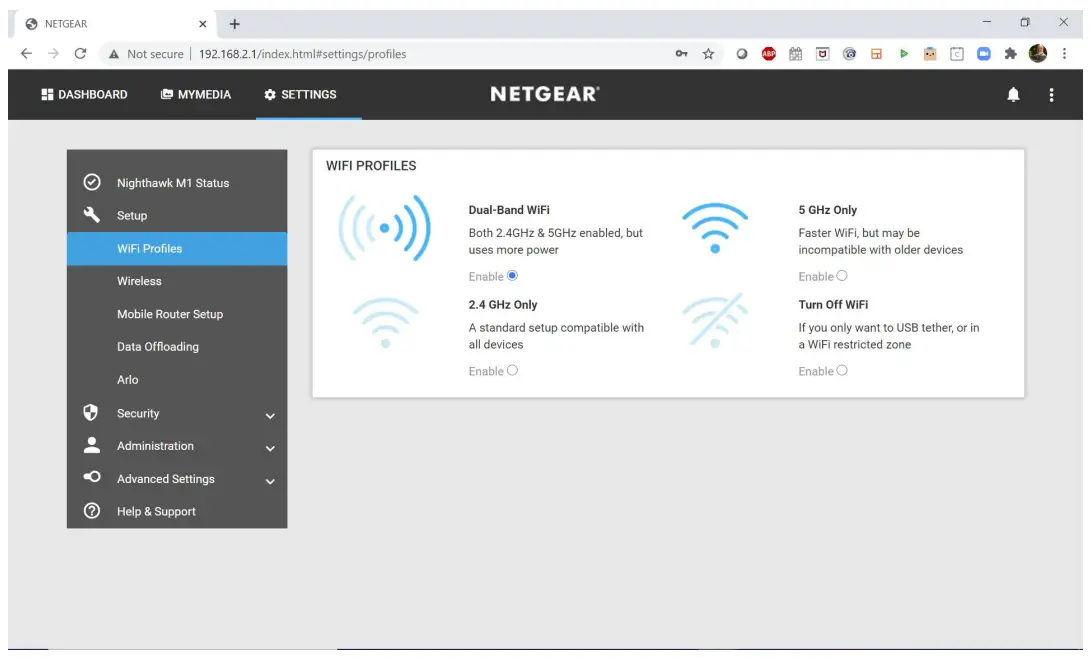Open the Mobile Router Setup page
Viewport: 1091px width, 658px height.
[x=168, y=313]
